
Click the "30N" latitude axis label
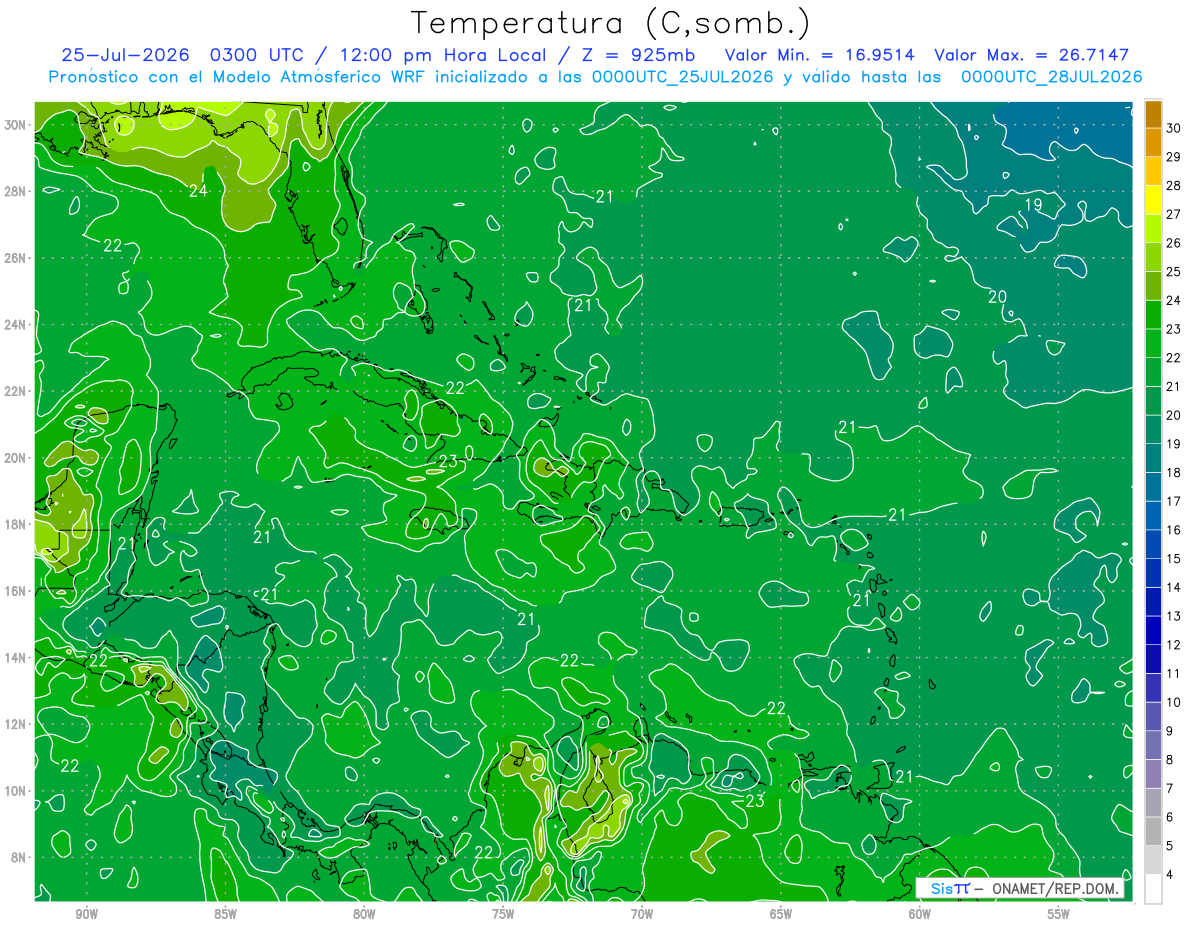coord(15,125)
